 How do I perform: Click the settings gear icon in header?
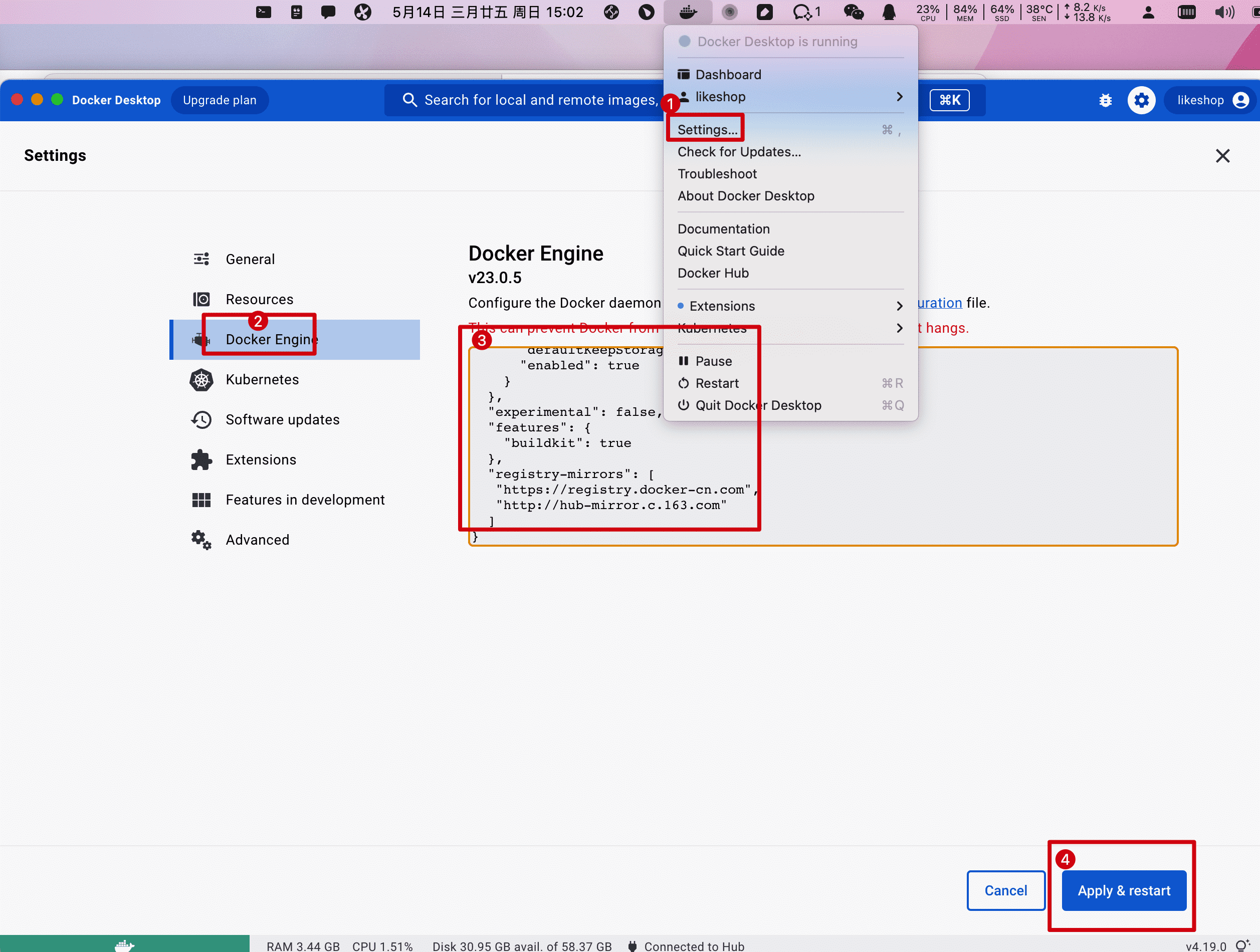coord(1141,100)
